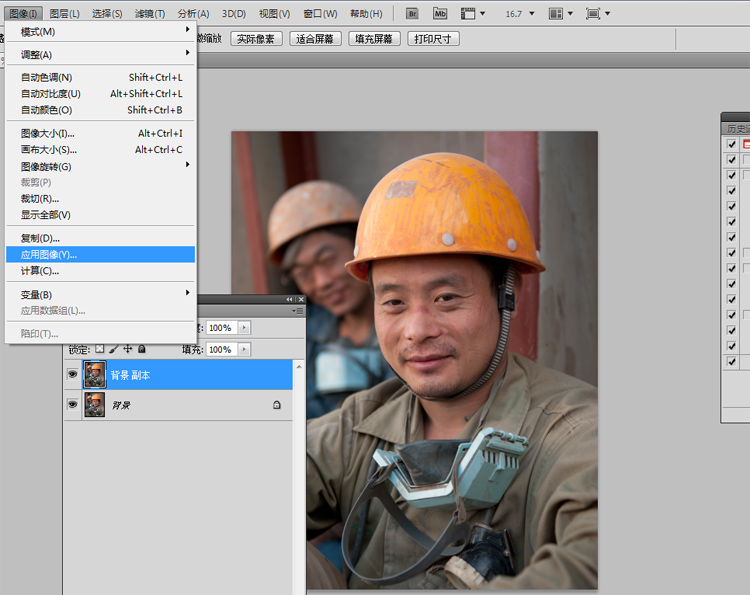Hide the 背景 副本 layer via eye icon
Screen dimensions: 750x595
(72, 375)
